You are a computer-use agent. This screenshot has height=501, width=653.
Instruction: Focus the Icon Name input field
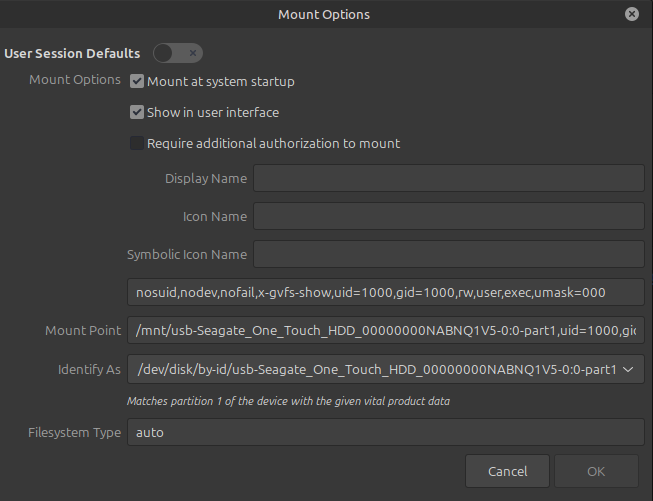click(x=448, y=216)
